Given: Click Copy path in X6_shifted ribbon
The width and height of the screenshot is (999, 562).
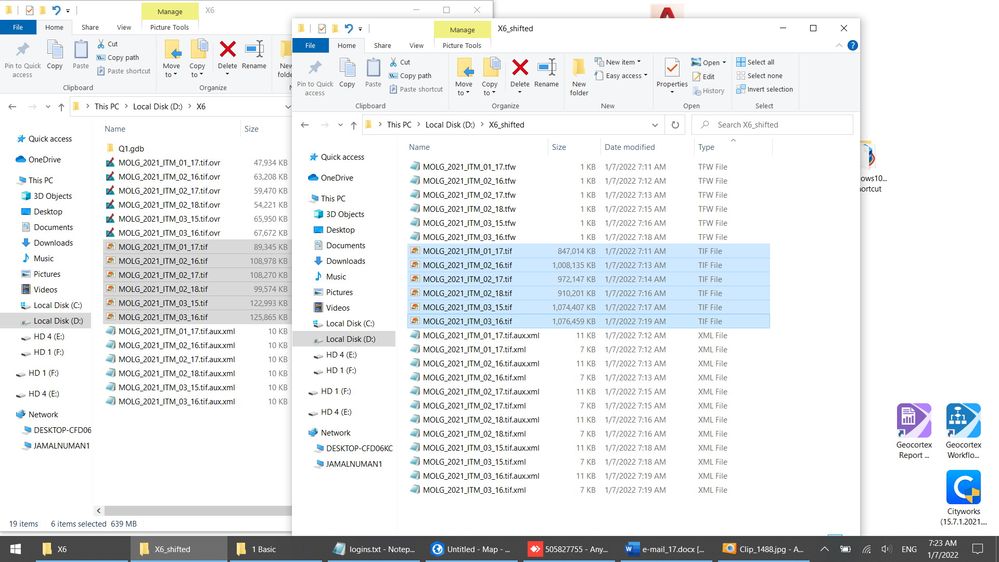Looking at the screenshot, I should pyautogui.click(x=410, y=76).
